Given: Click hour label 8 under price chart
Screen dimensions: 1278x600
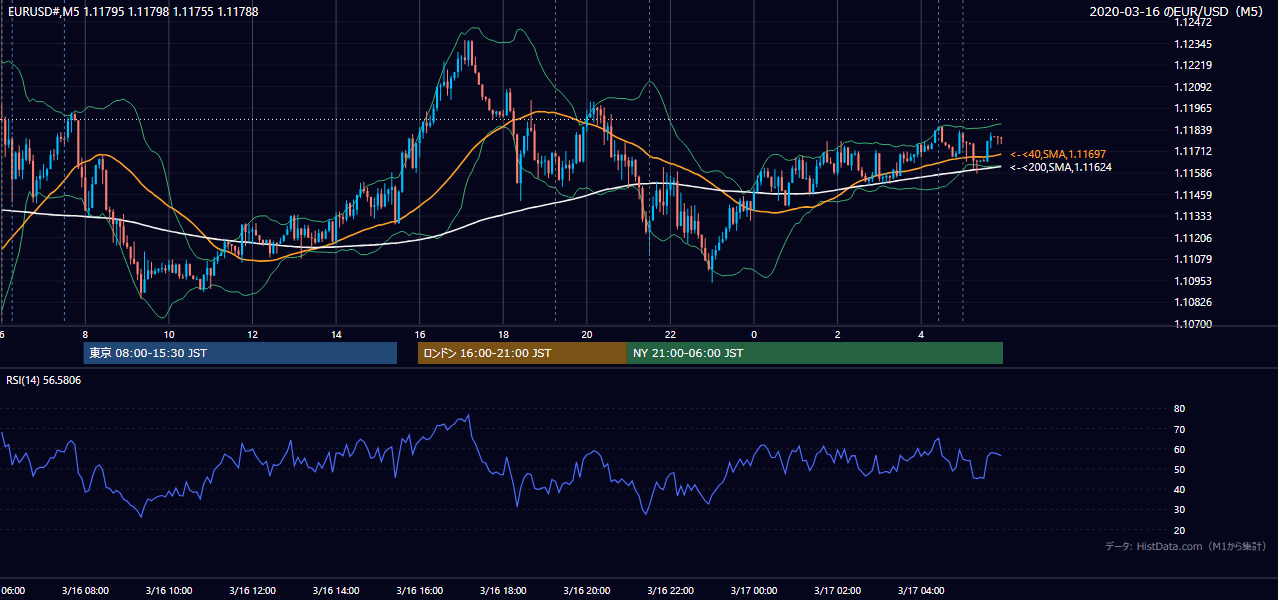Looking at the screenshot, I should point(85,334).
